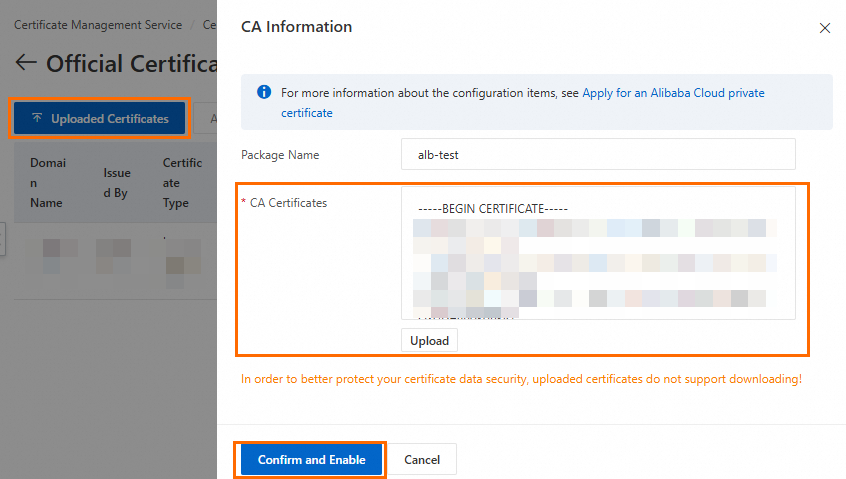Click the back arrow beside Official Certificates

26,63
